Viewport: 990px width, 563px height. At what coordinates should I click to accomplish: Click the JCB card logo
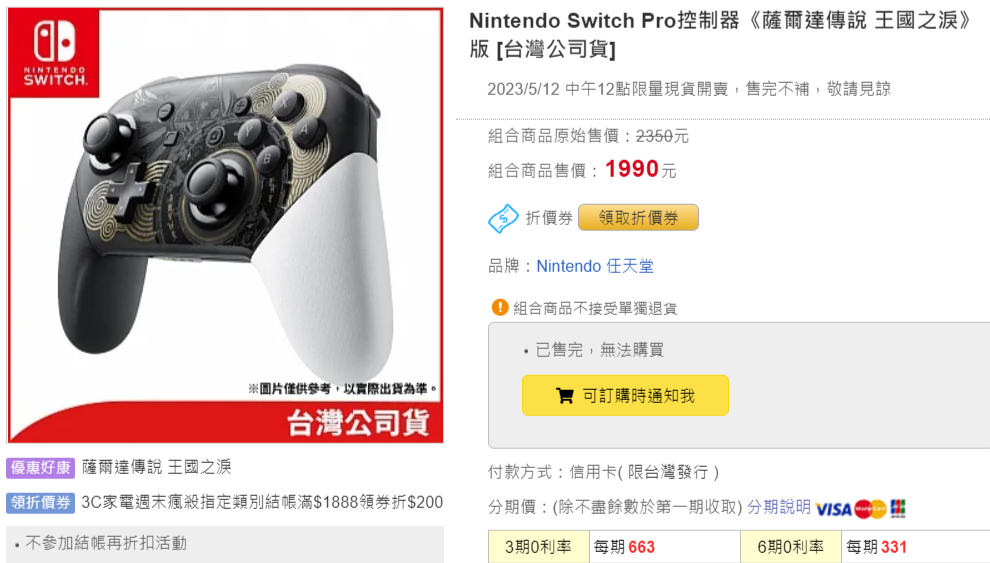898,508
